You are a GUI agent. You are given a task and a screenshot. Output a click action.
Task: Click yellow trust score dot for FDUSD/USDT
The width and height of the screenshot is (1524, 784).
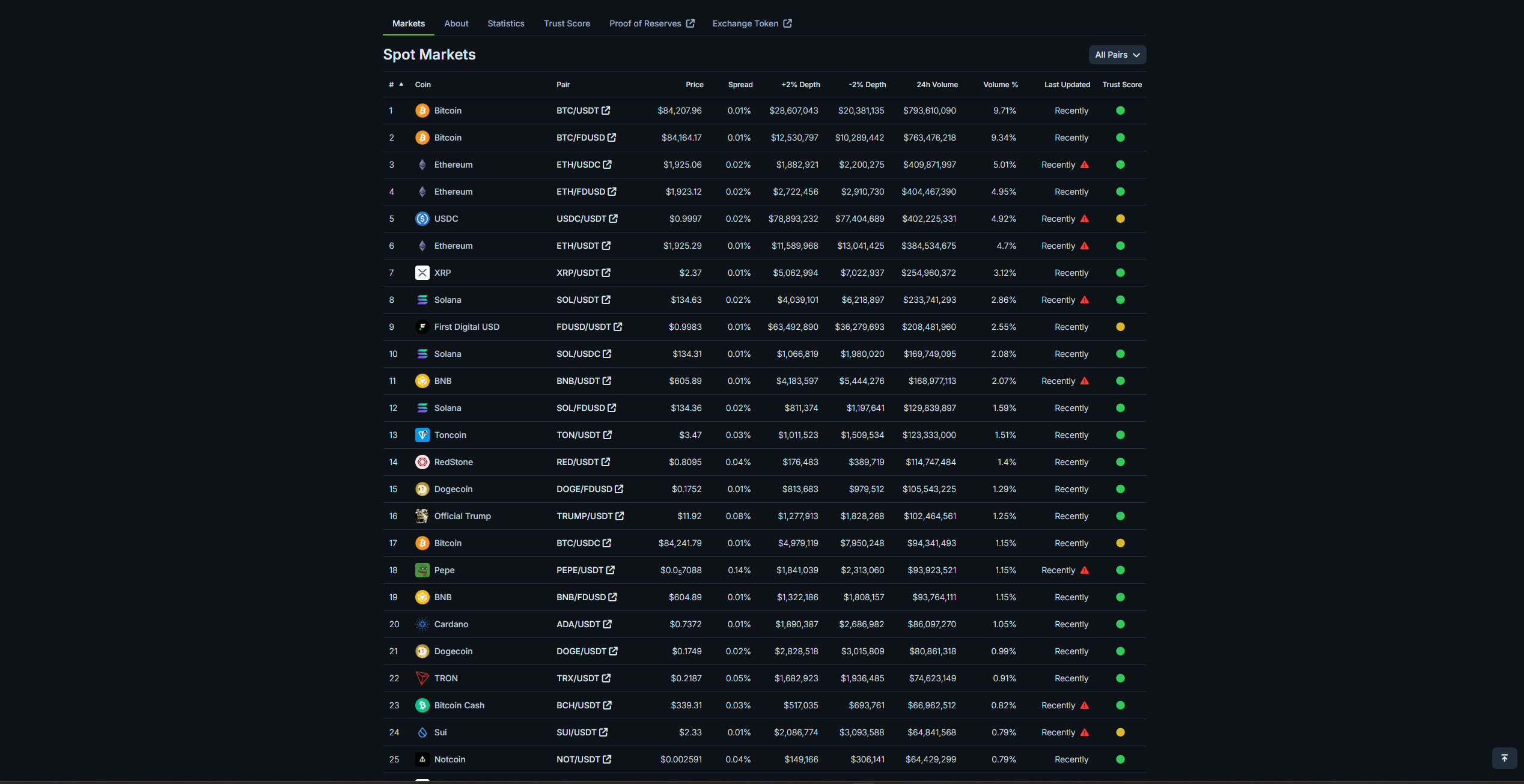pos(1120,327)
